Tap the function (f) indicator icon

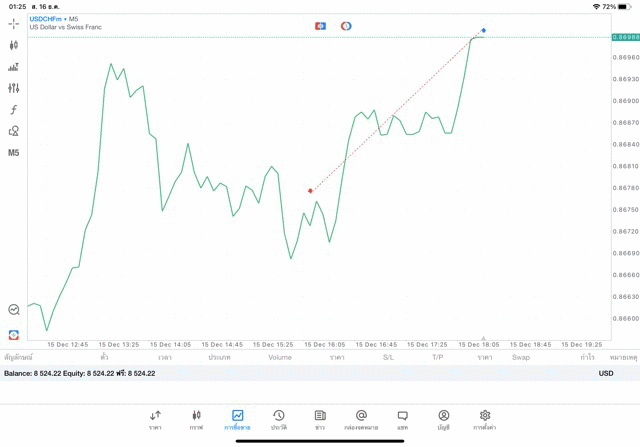pos(14,110)
